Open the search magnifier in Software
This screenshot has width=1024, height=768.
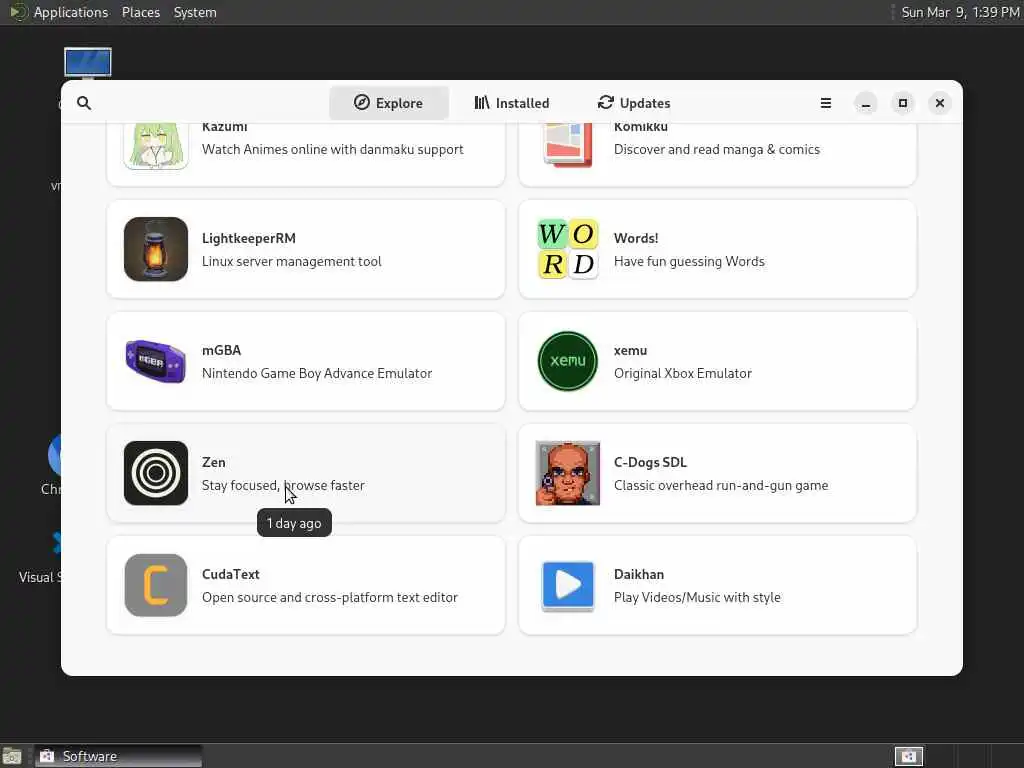tap(84, 103)
